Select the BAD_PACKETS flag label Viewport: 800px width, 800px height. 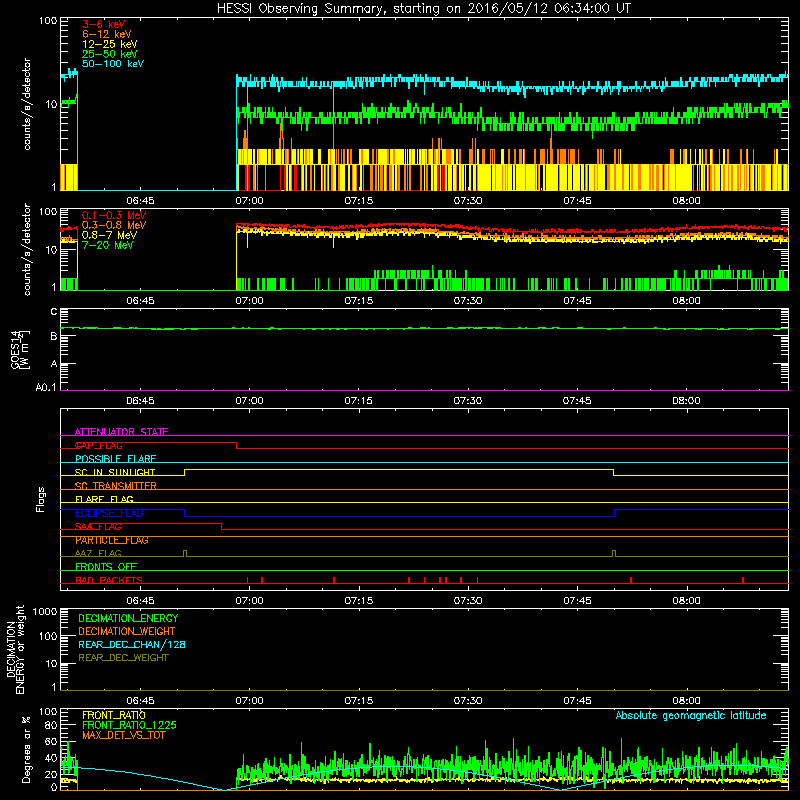(x=109, y=580)
